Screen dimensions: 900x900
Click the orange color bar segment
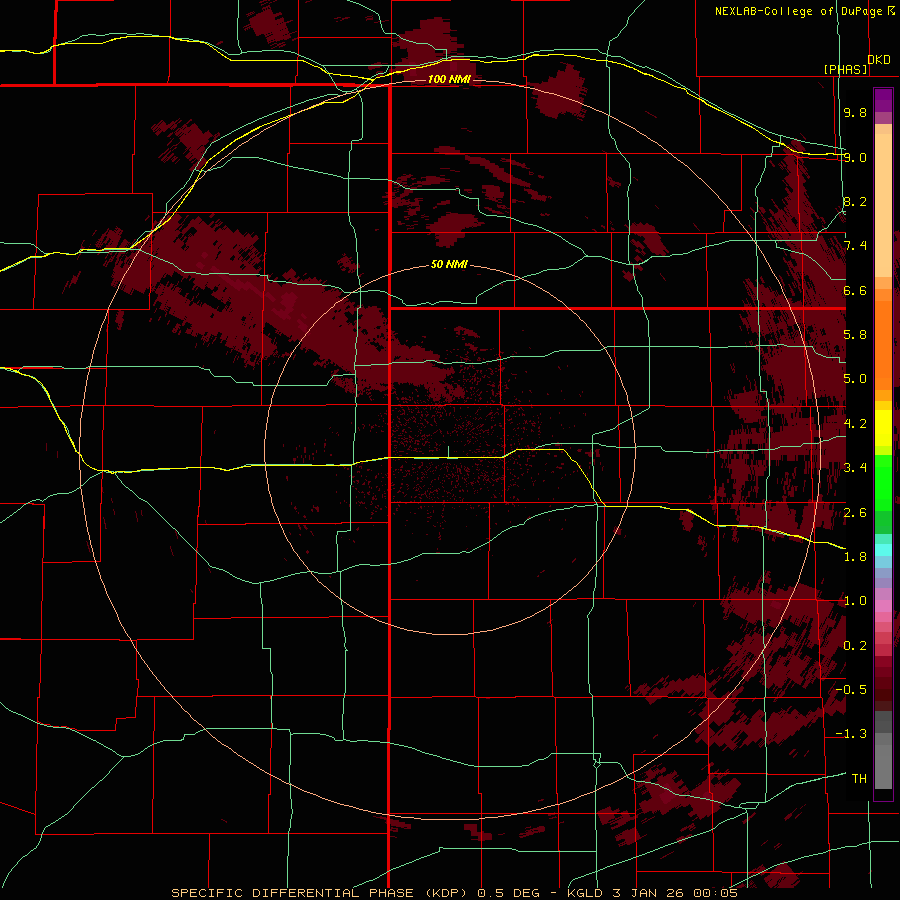click(883, 344)
